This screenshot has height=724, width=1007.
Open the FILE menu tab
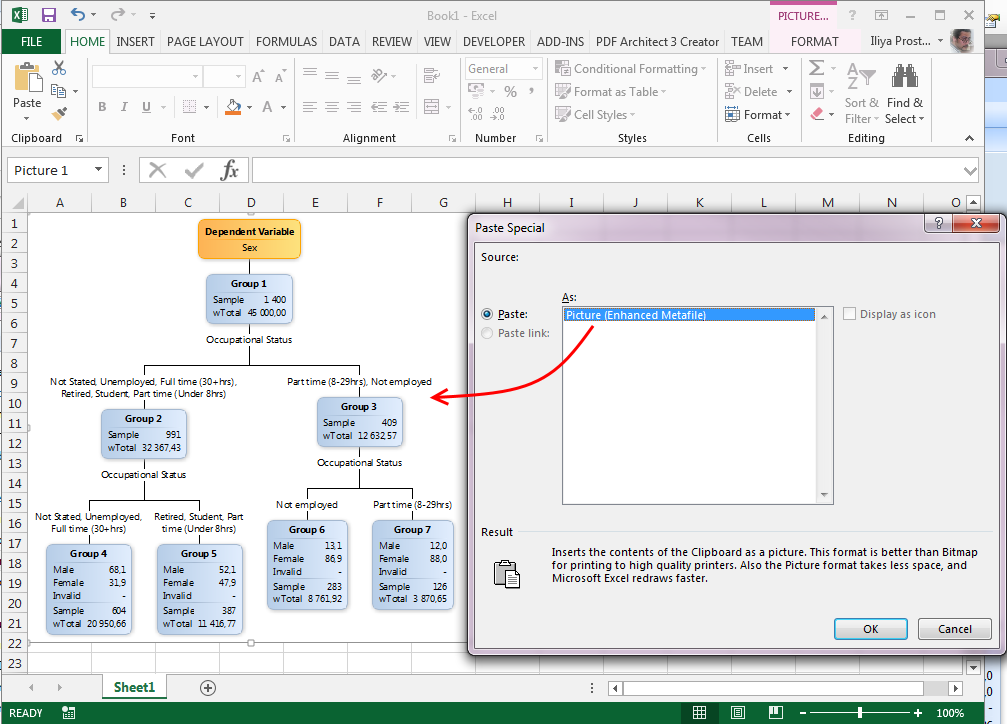[x=32, y=42]
